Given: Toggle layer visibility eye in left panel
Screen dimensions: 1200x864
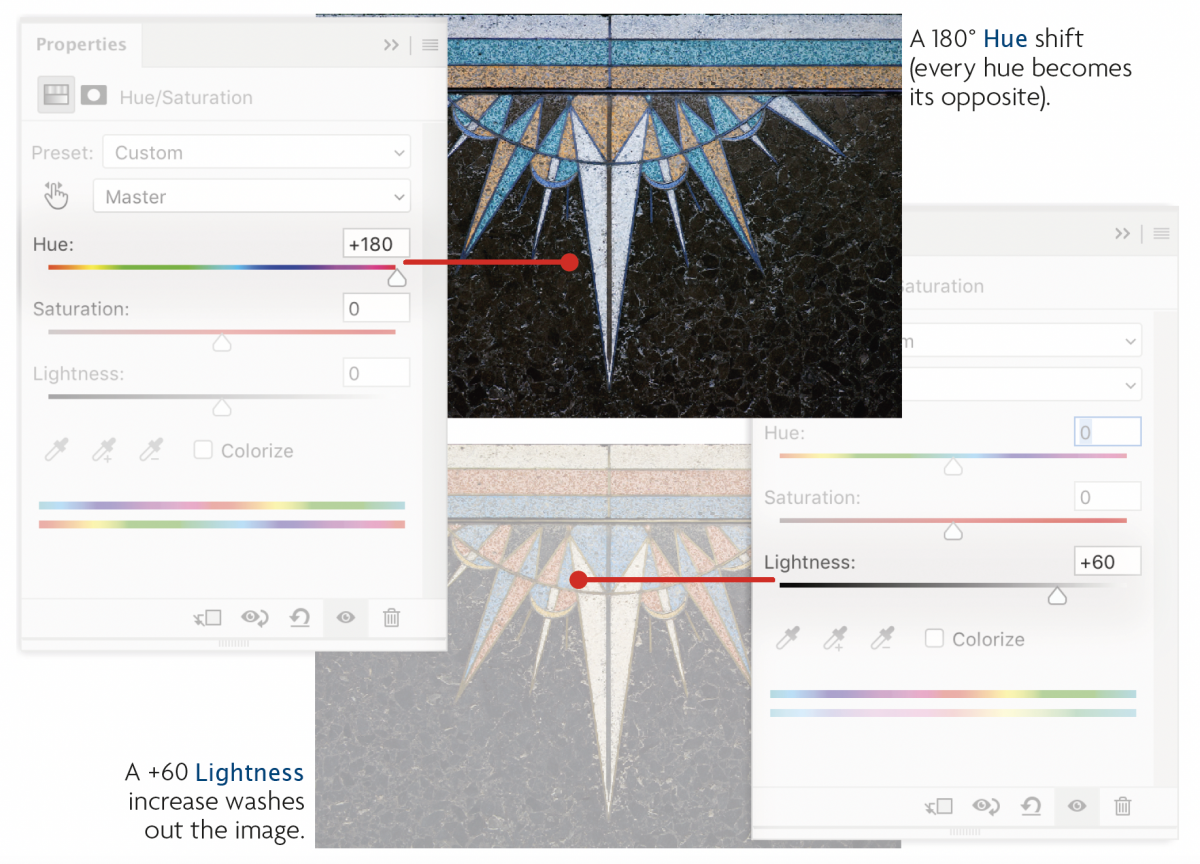Looking at the screenshot, I should point(346,618).
